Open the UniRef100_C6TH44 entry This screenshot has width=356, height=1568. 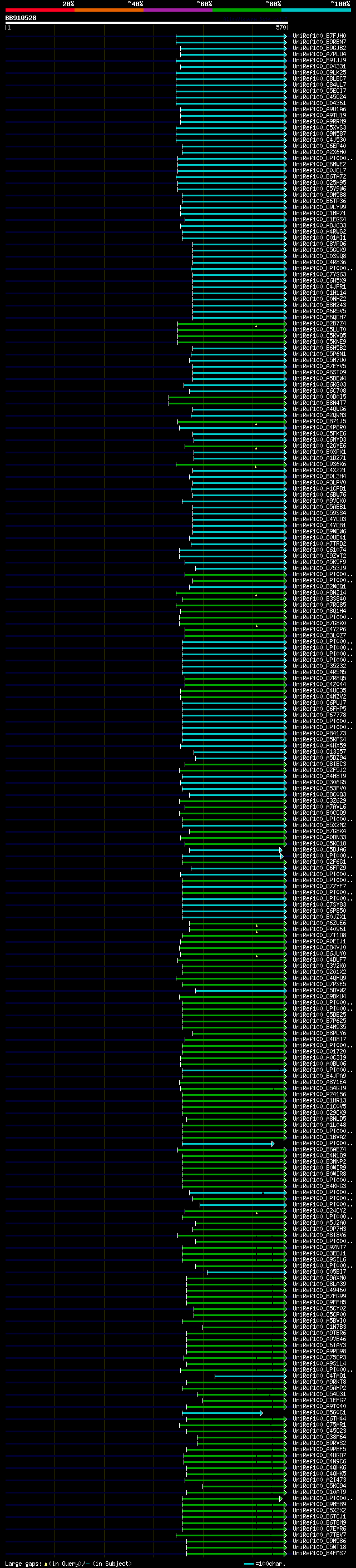319,1418
